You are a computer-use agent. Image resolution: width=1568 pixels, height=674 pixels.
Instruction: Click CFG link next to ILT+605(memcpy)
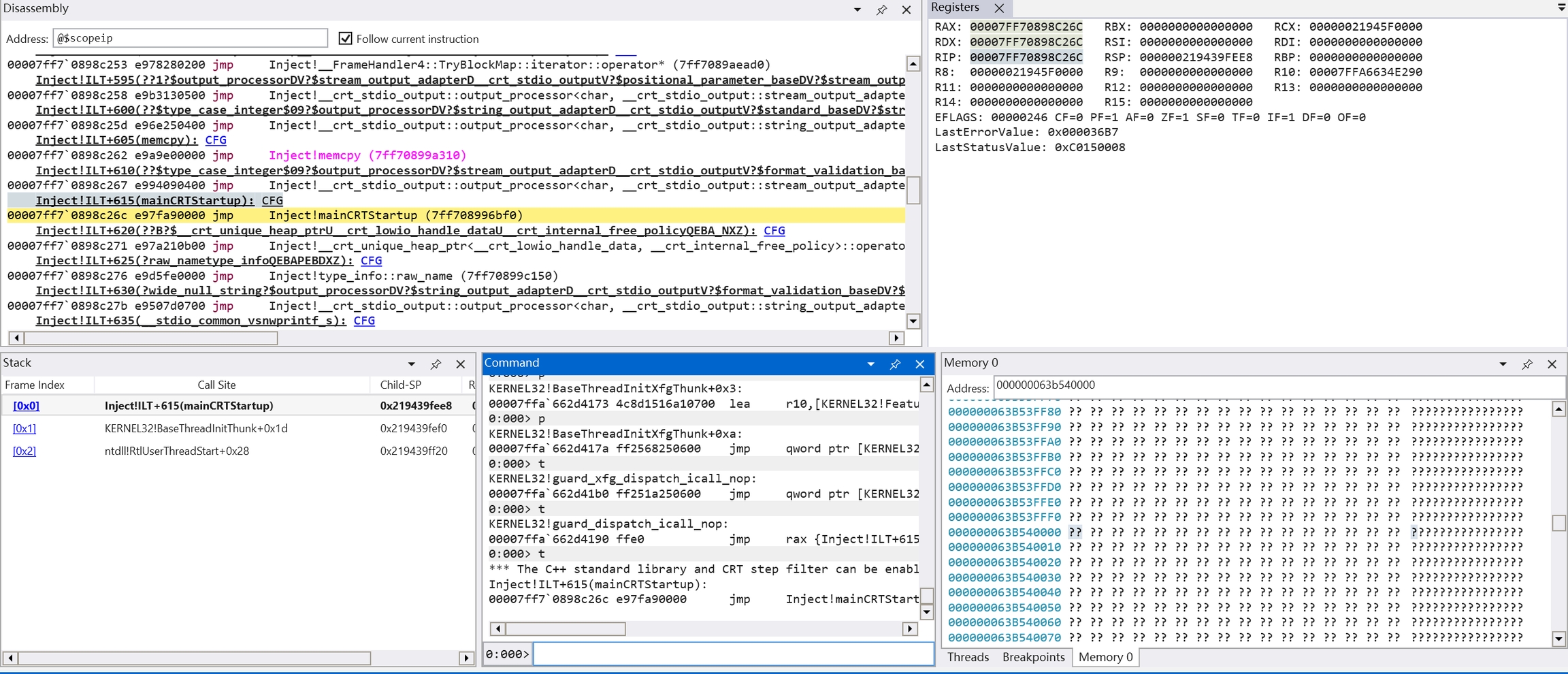pyautogui.click(x=216, y=140)
